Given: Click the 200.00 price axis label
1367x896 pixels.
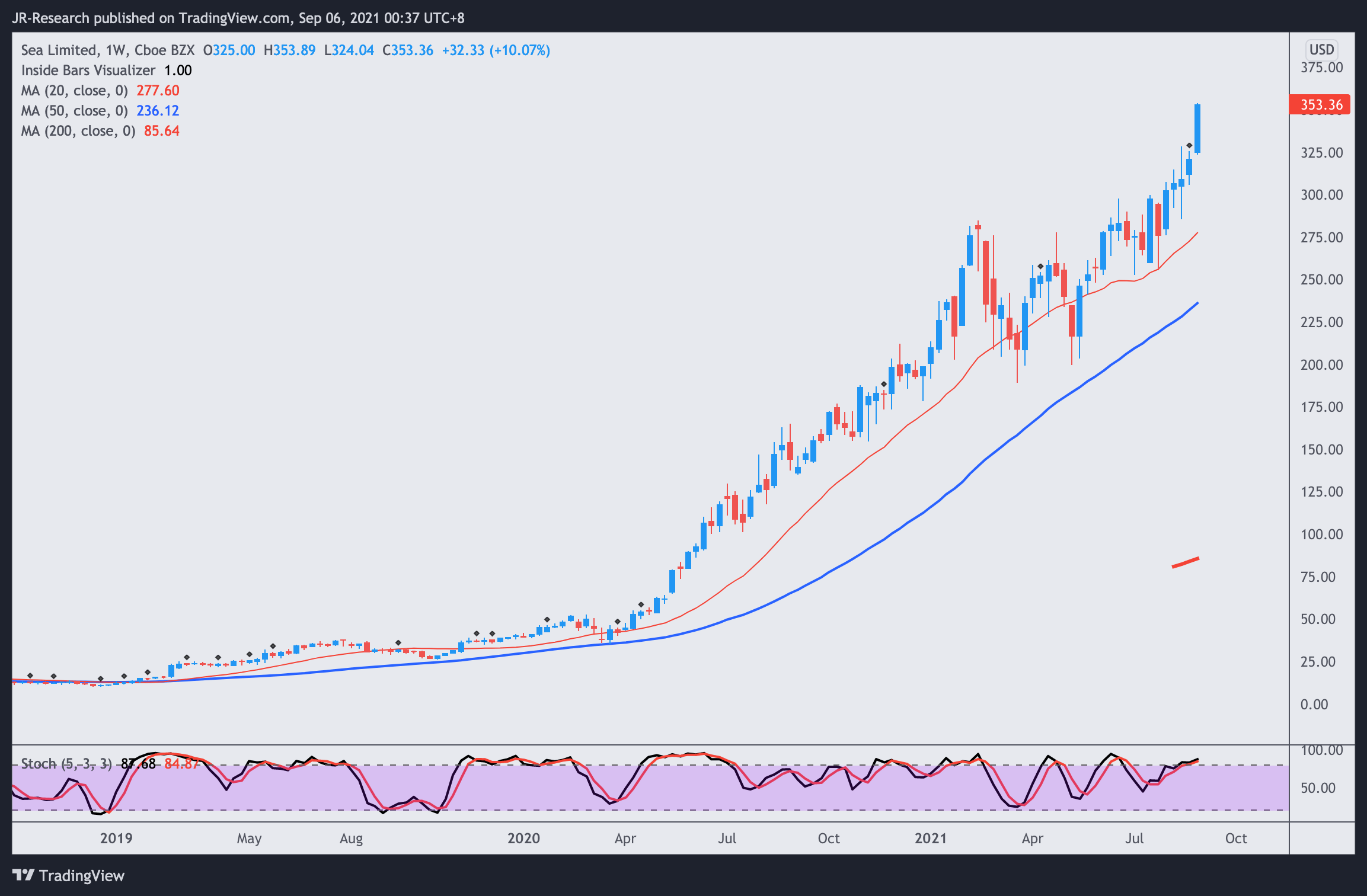Looking at the screenshot, I should (x=1322, y=365).
